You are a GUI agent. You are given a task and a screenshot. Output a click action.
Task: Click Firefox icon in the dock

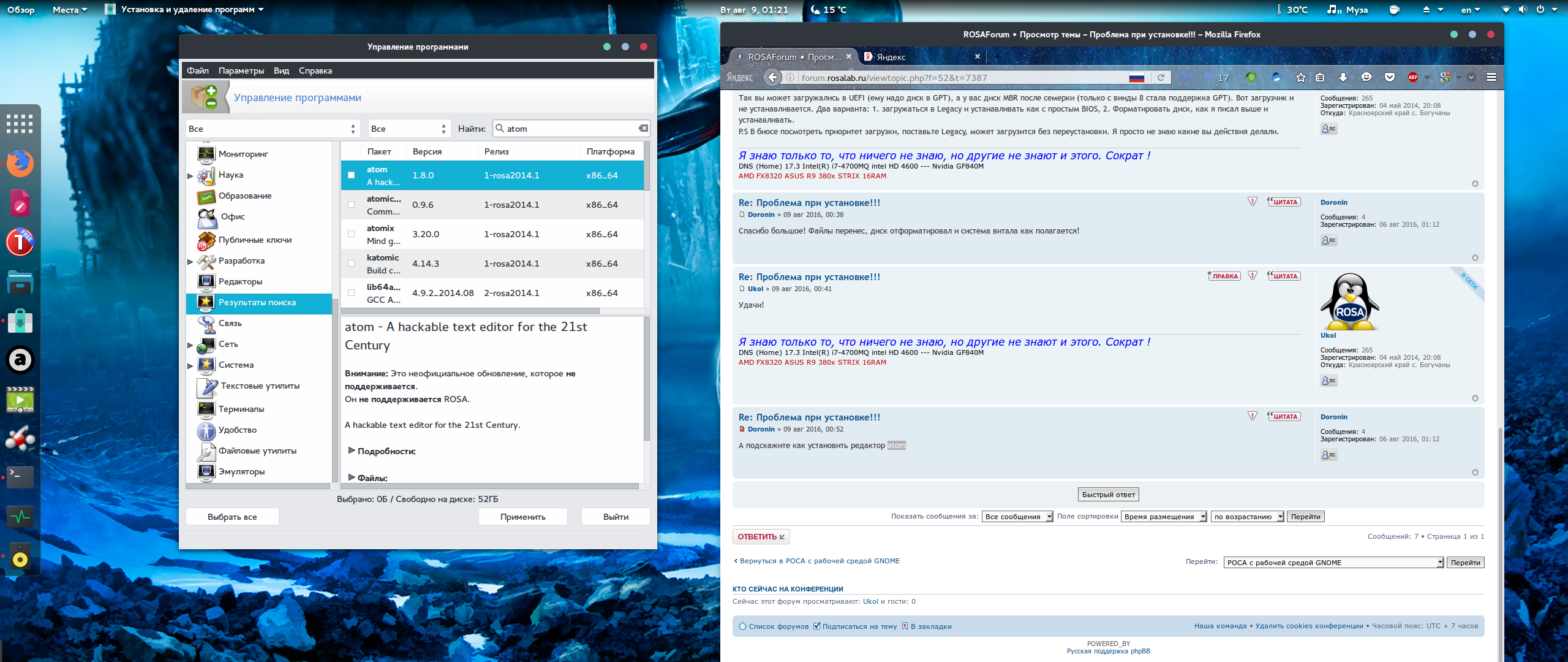coord(20,164)
